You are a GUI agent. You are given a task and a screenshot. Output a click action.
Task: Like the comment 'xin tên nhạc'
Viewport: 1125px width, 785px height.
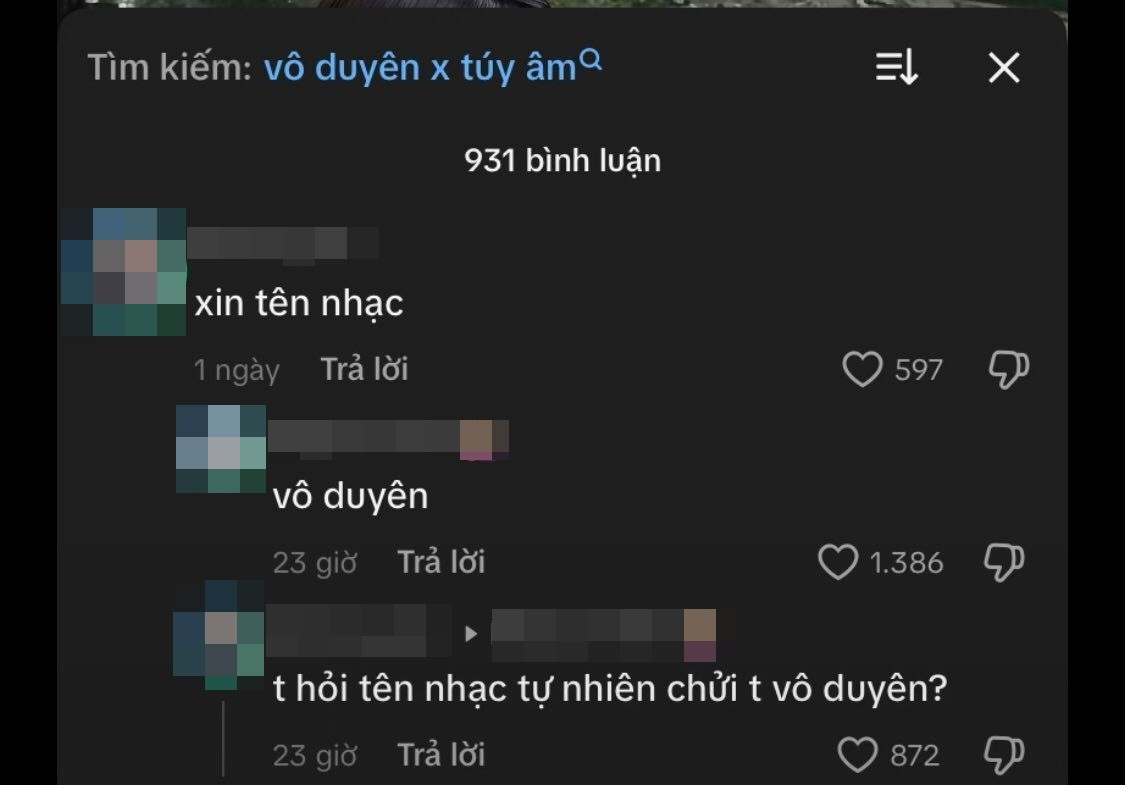coord(862,369)
